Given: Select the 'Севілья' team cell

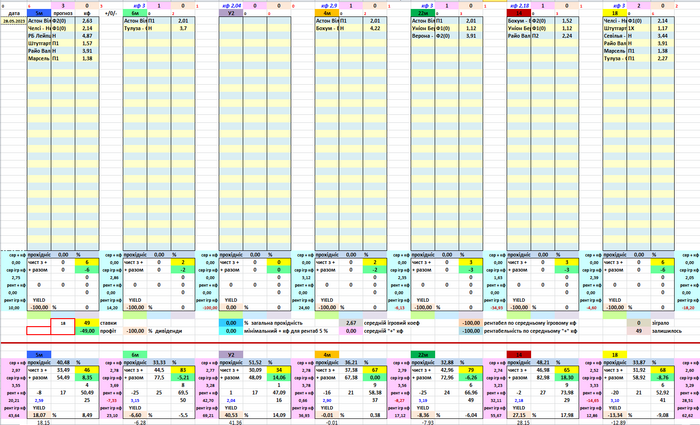Looking at the screenshot, I should [615, 36].
